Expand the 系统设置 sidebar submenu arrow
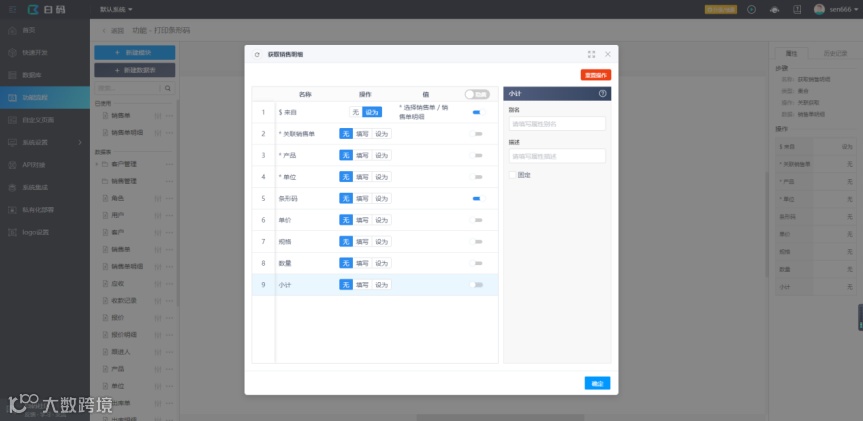863x421 pixels. (80, 142)
